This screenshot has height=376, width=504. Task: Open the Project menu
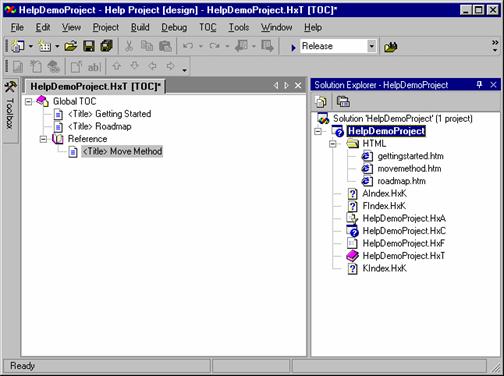pos(106,27)
